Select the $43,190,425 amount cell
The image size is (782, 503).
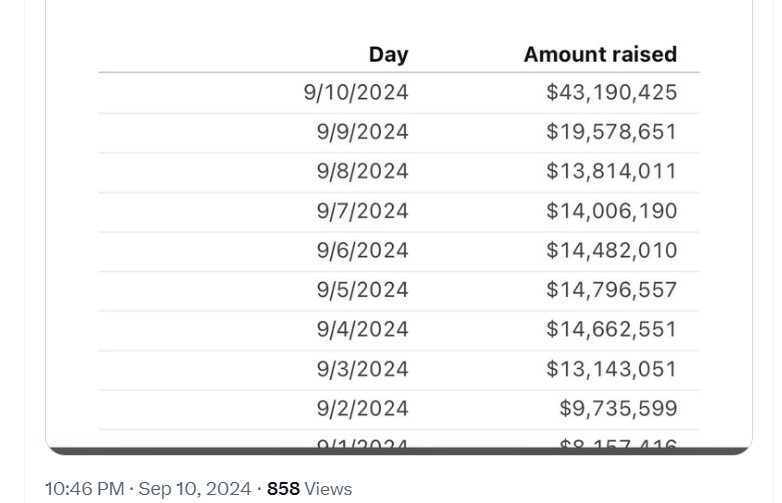(x=611, y=93)
